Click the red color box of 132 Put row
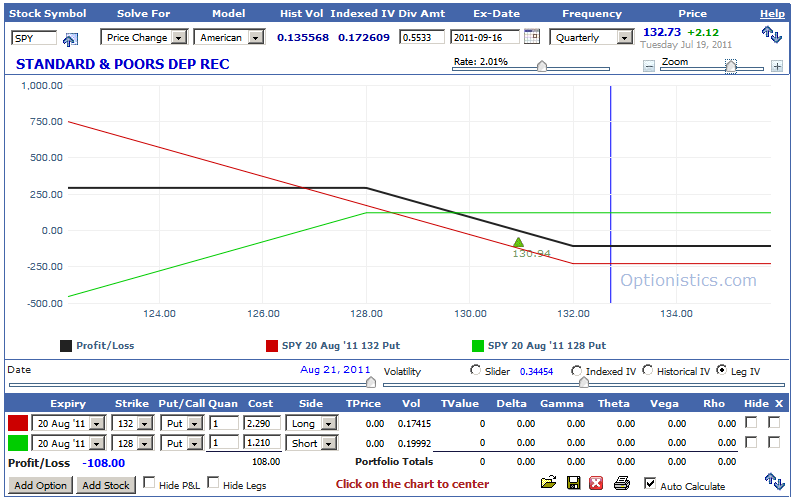The image size is (794, 500). point(18,423)
